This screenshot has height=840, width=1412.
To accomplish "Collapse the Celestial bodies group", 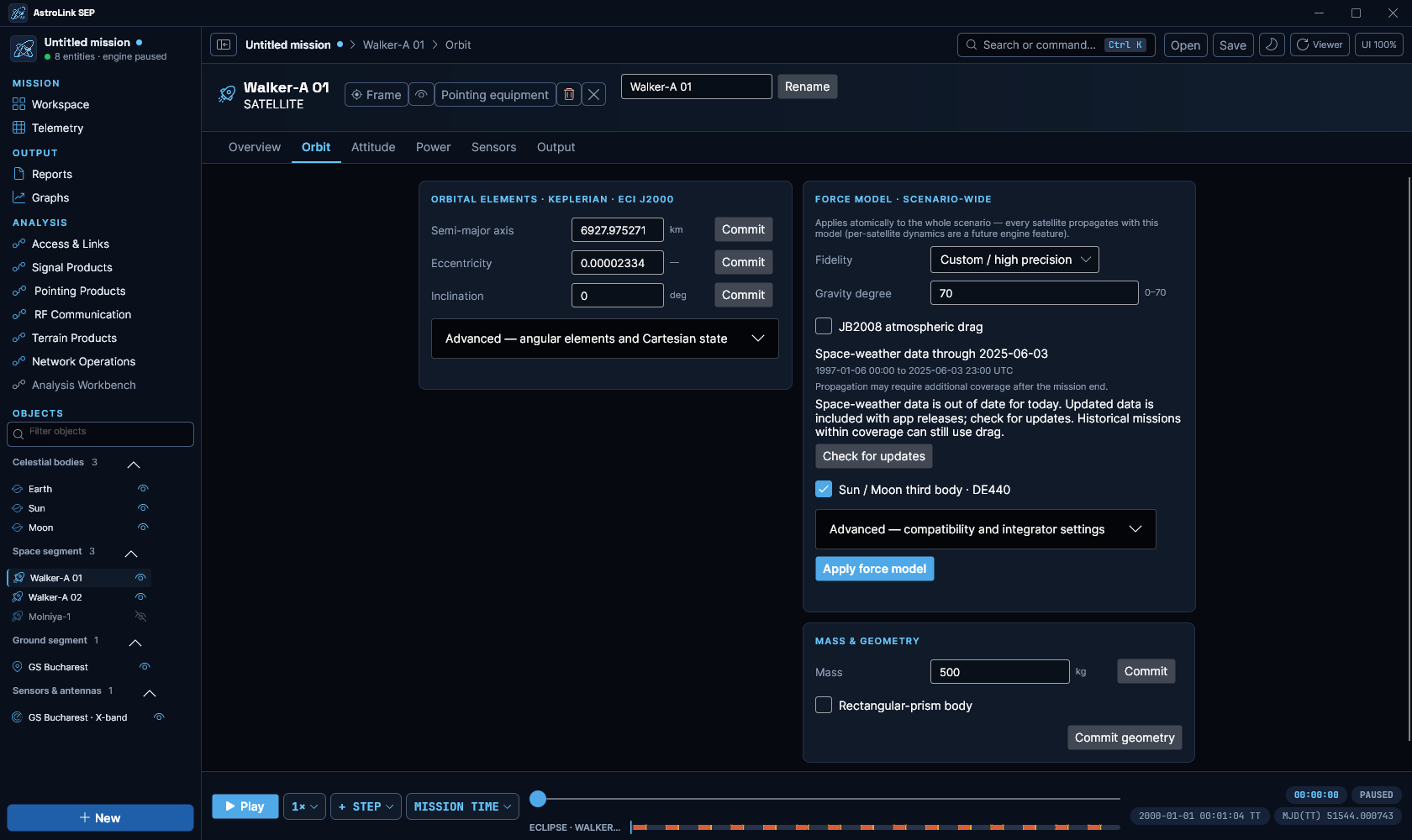I will 134,464.
